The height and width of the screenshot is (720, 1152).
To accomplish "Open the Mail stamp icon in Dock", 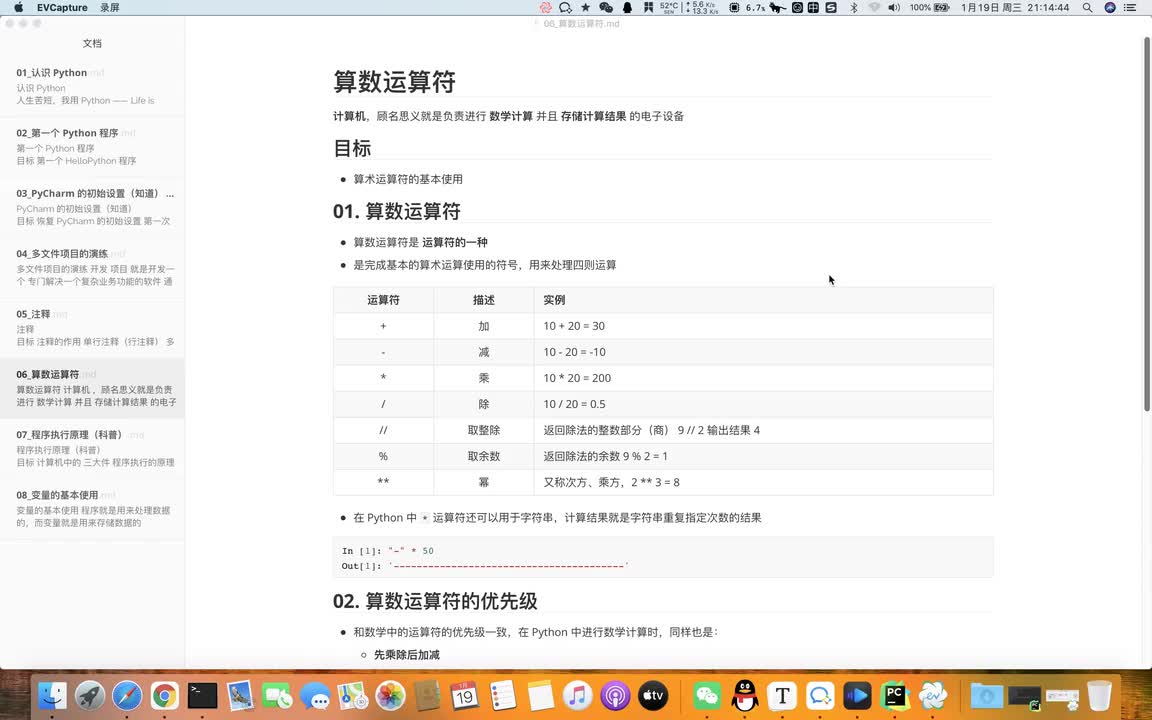I will tap(240, 695).
